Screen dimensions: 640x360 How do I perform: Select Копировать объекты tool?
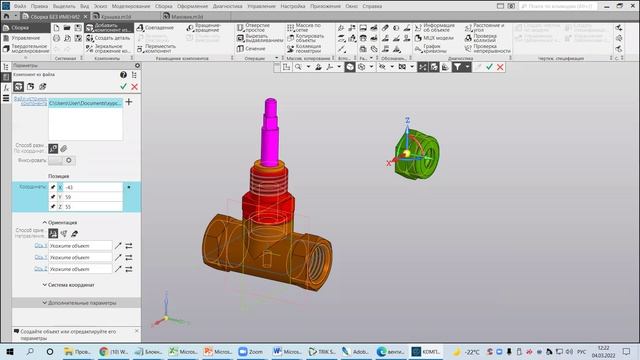point(305,38)
